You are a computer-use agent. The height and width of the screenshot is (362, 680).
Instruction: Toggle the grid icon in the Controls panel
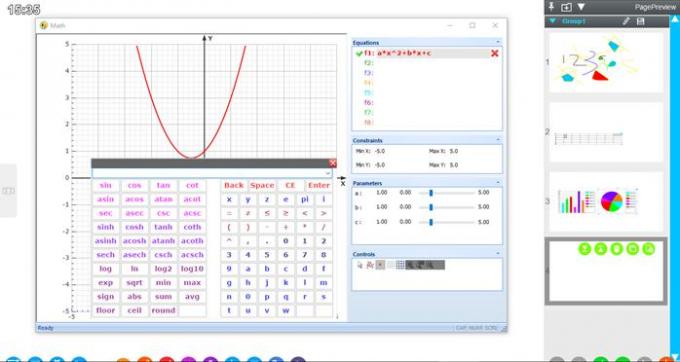coord(400,265)
